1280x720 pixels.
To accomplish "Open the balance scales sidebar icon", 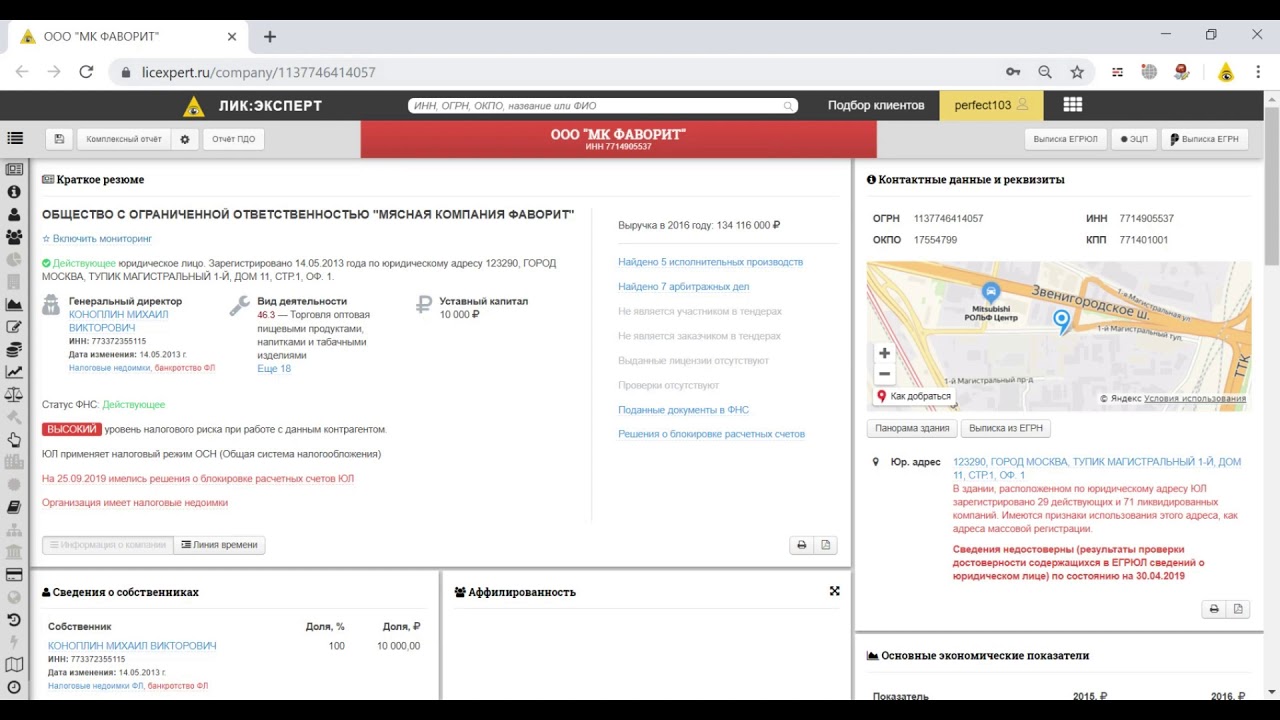I will click(x=14, y=395).
